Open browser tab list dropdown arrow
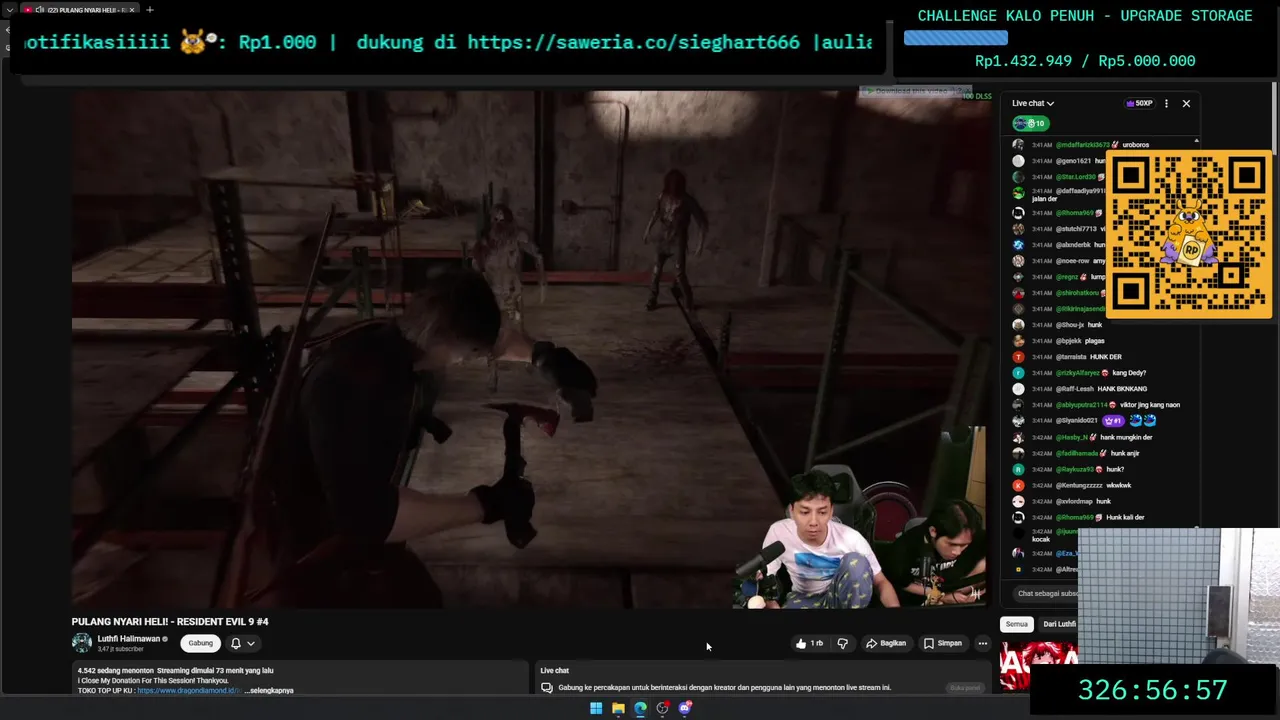 click(9, 9)
